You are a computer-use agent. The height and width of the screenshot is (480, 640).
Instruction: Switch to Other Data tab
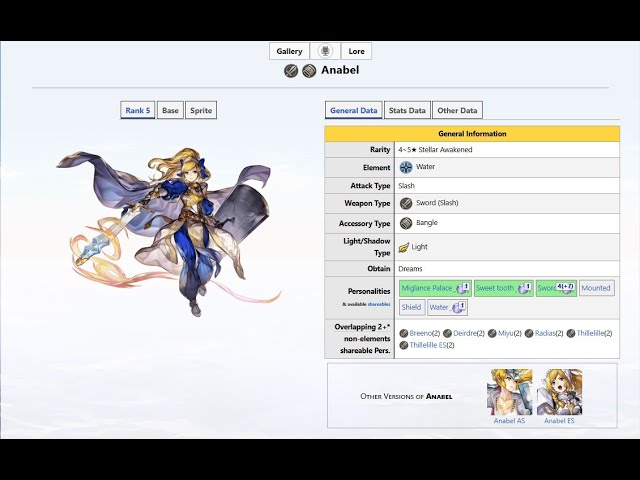click(457, 110)
